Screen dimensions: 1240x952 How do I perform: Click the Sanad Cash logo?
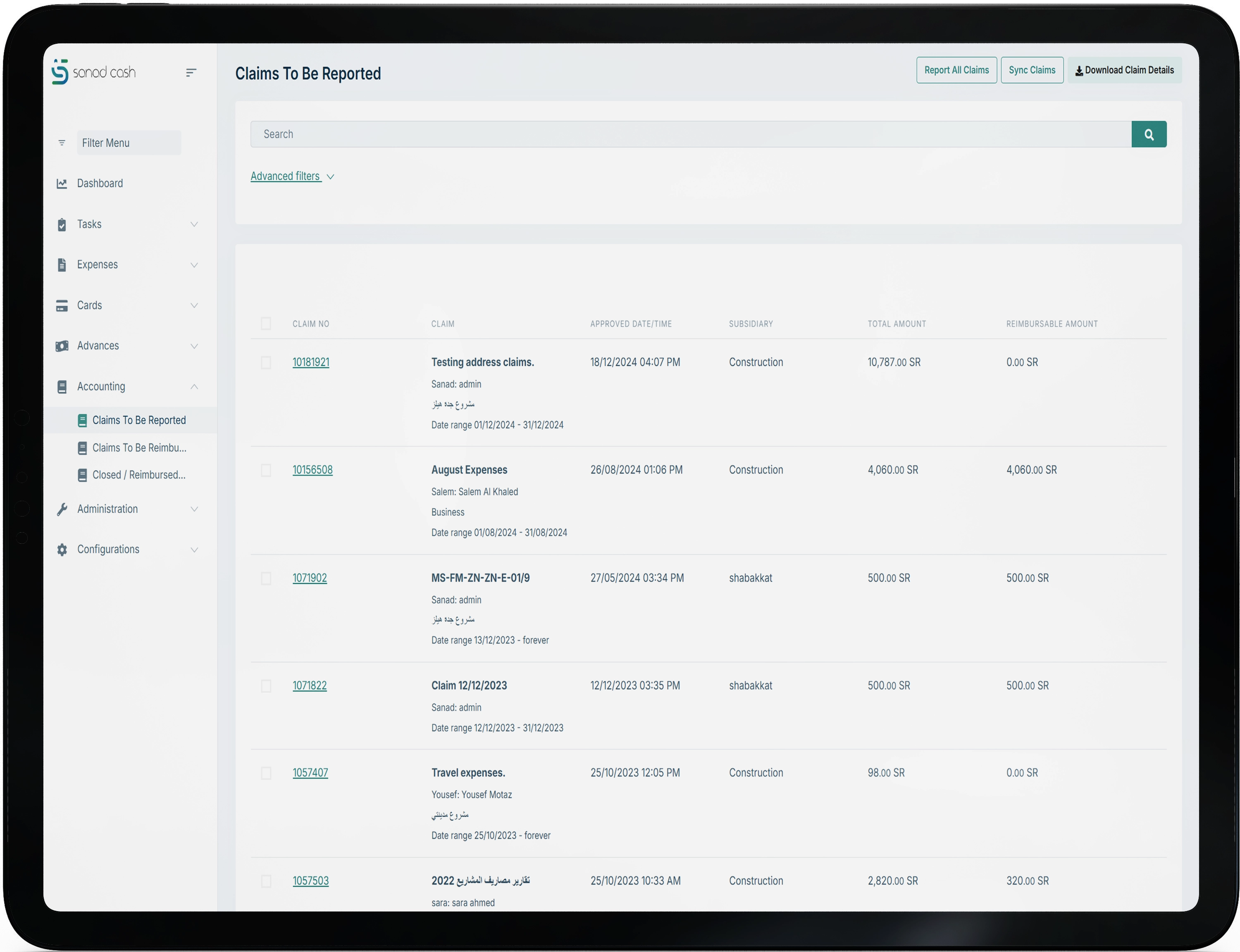(x=93, y=72)
